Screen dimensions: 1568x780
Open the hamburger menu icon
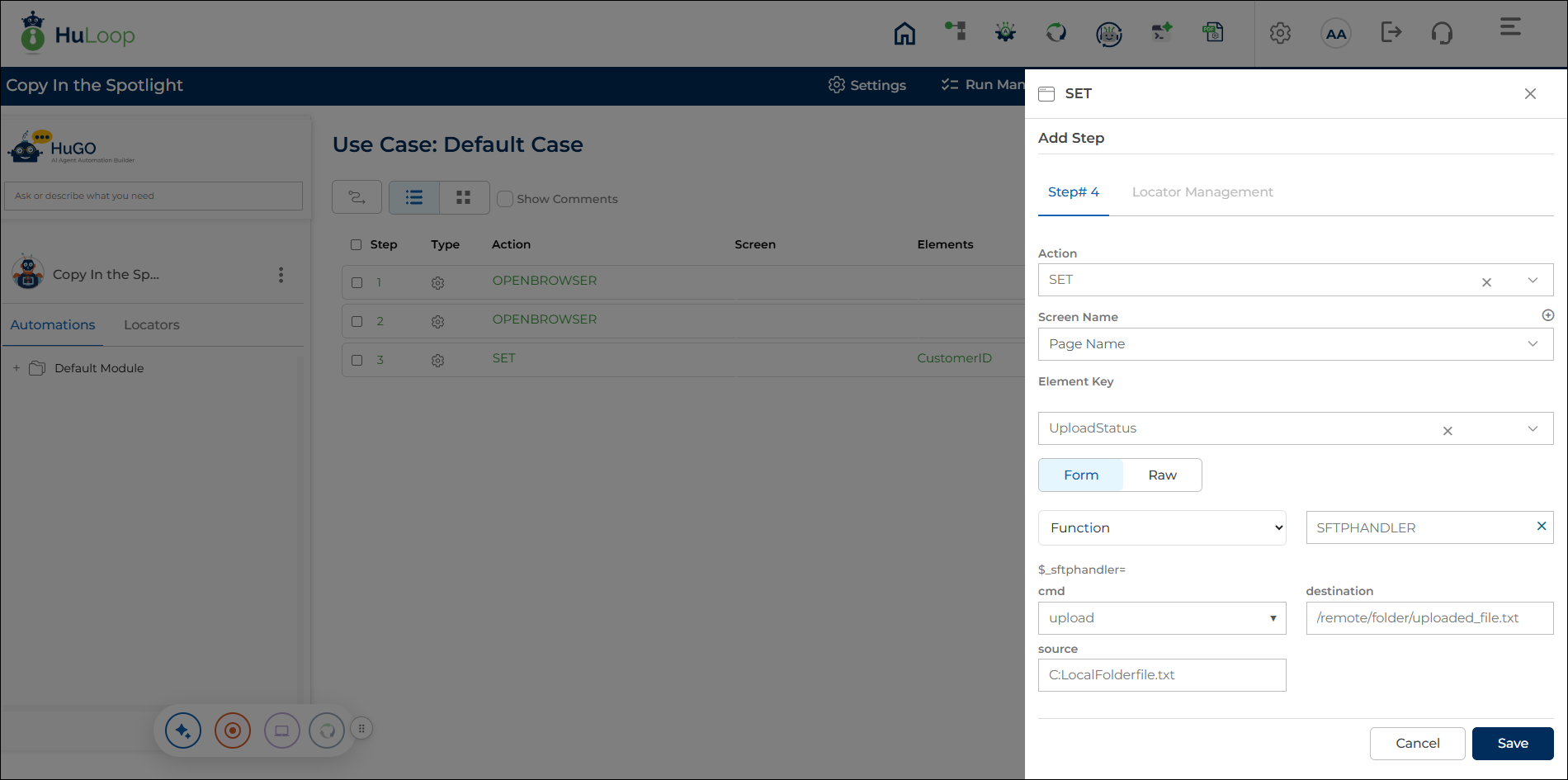click(1510, 27)
